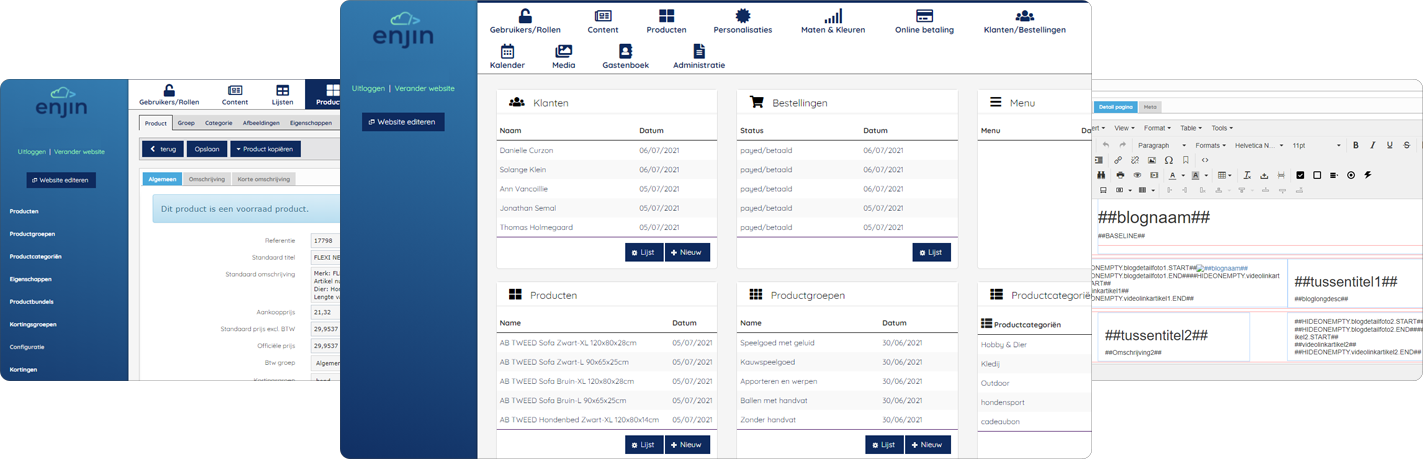Click Redo arrow in editor toolbar
Image resolution: width=1423 pixels, height=459 pixels.
pos(1123,145)
